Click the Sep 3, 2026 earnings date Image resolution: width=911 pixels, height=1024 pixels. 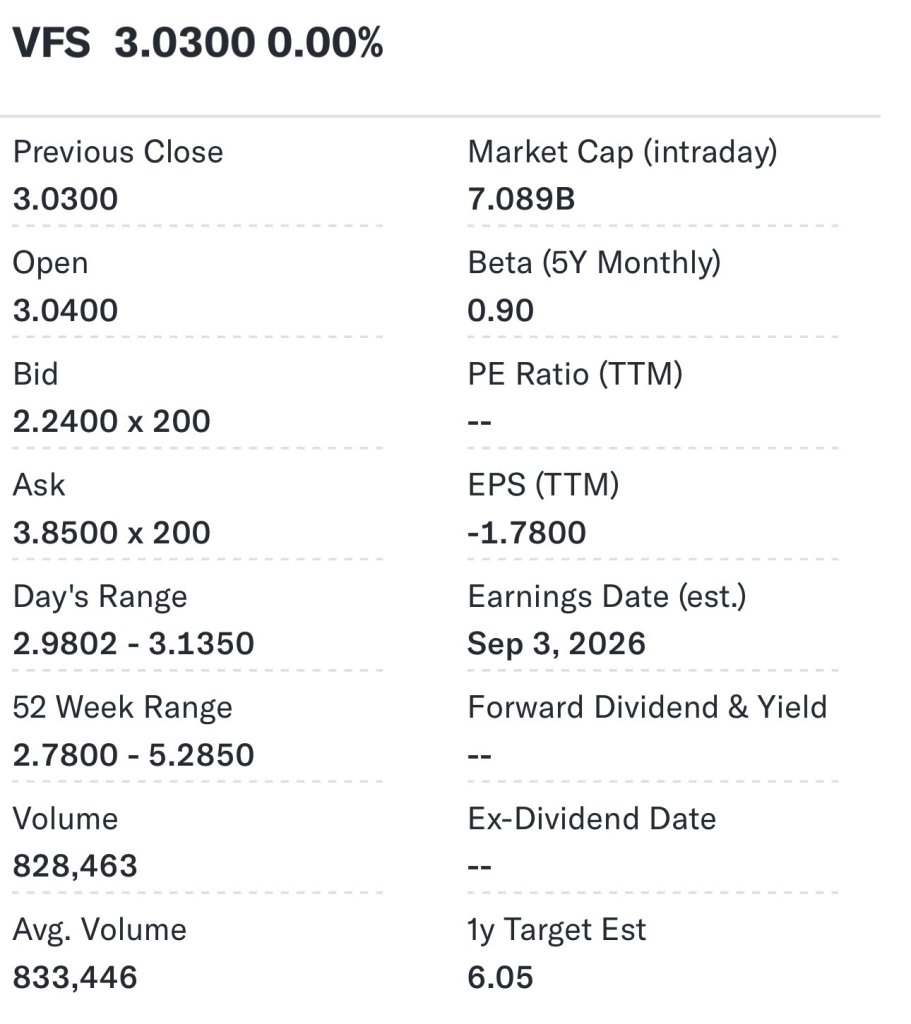click(556, 644)
